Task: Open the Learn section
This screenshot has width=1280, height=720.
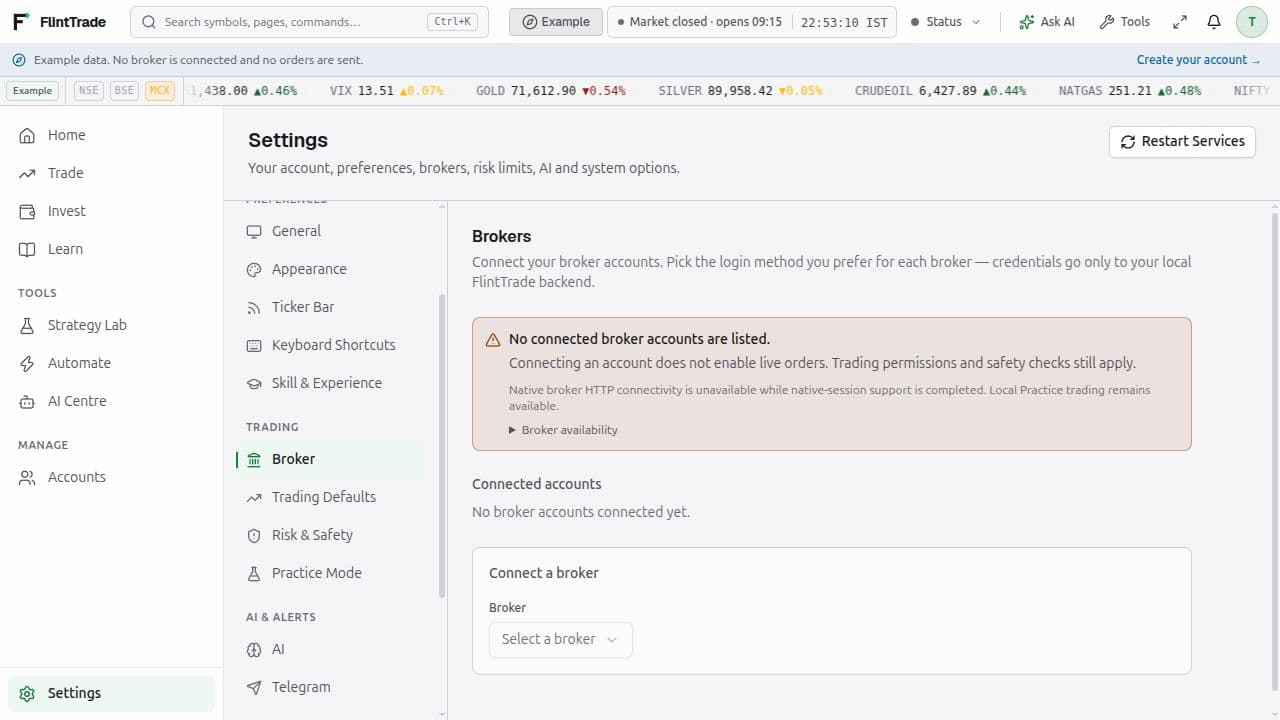Action: (111, 249)
